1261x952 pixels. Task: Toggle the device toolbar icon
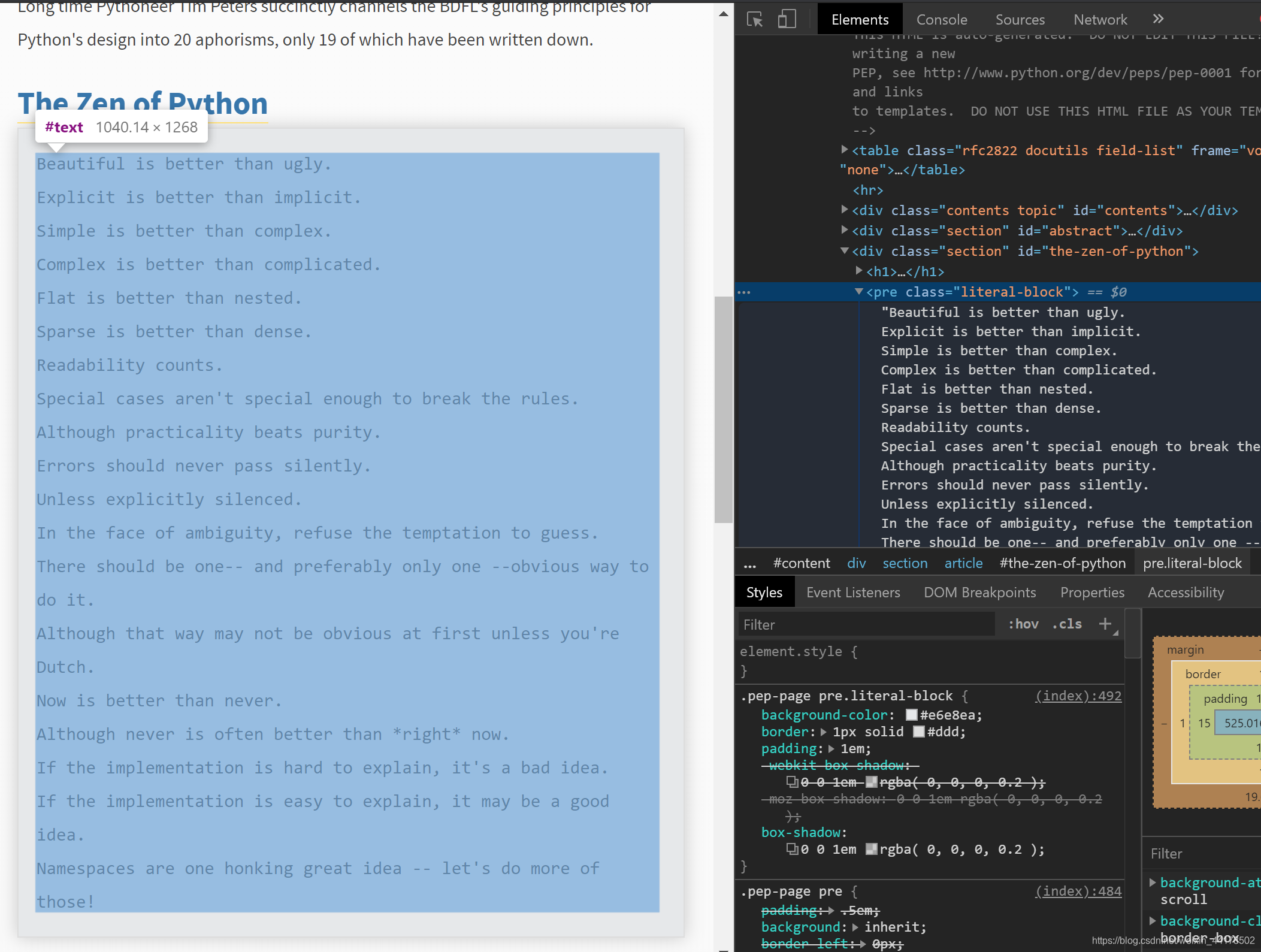(787, 20)
